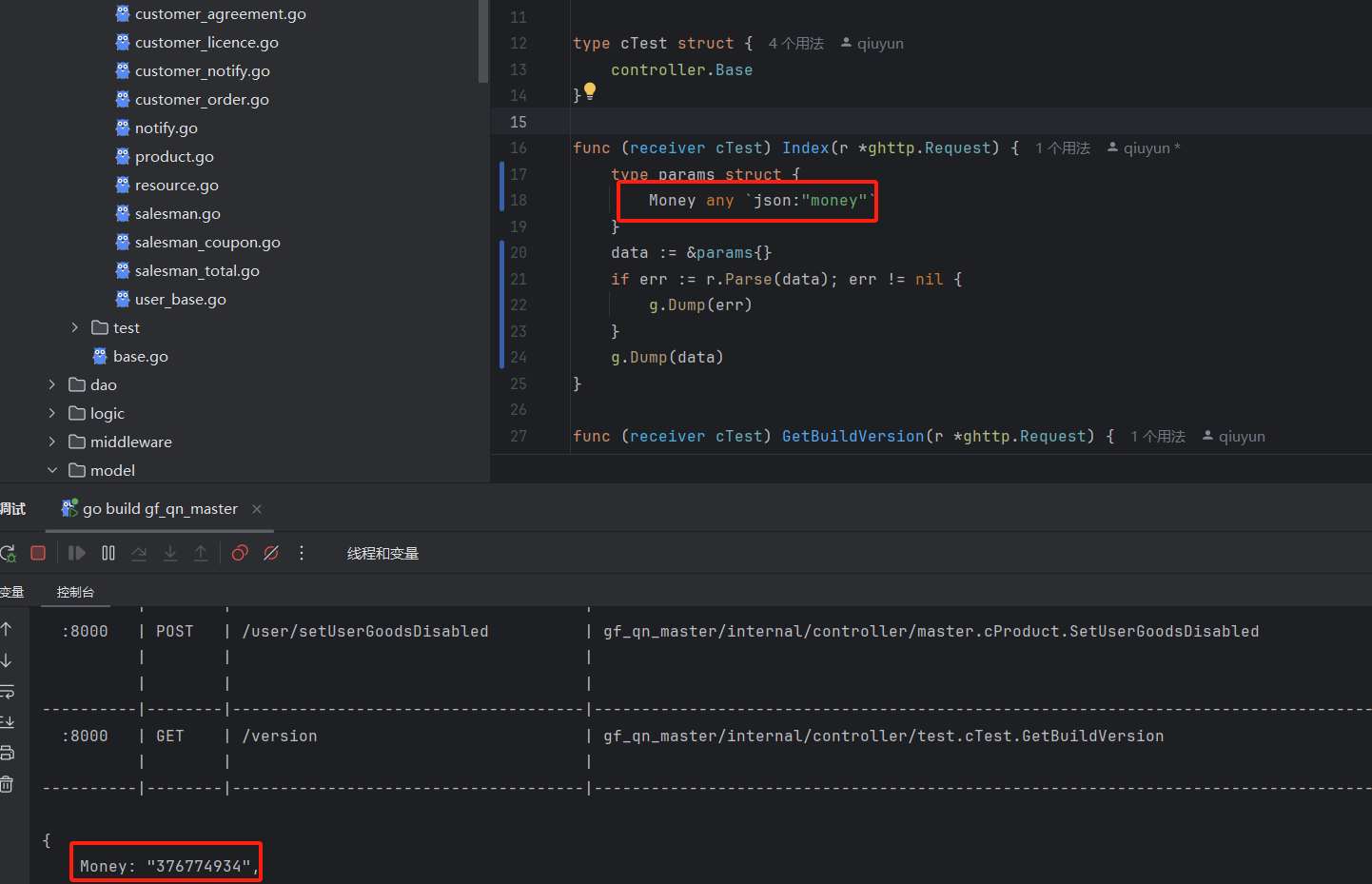Click the qiuyun author hint on GetBuildVersion
The width and height of the screenshot is (1372, 884).
(x=1234, y=437)
